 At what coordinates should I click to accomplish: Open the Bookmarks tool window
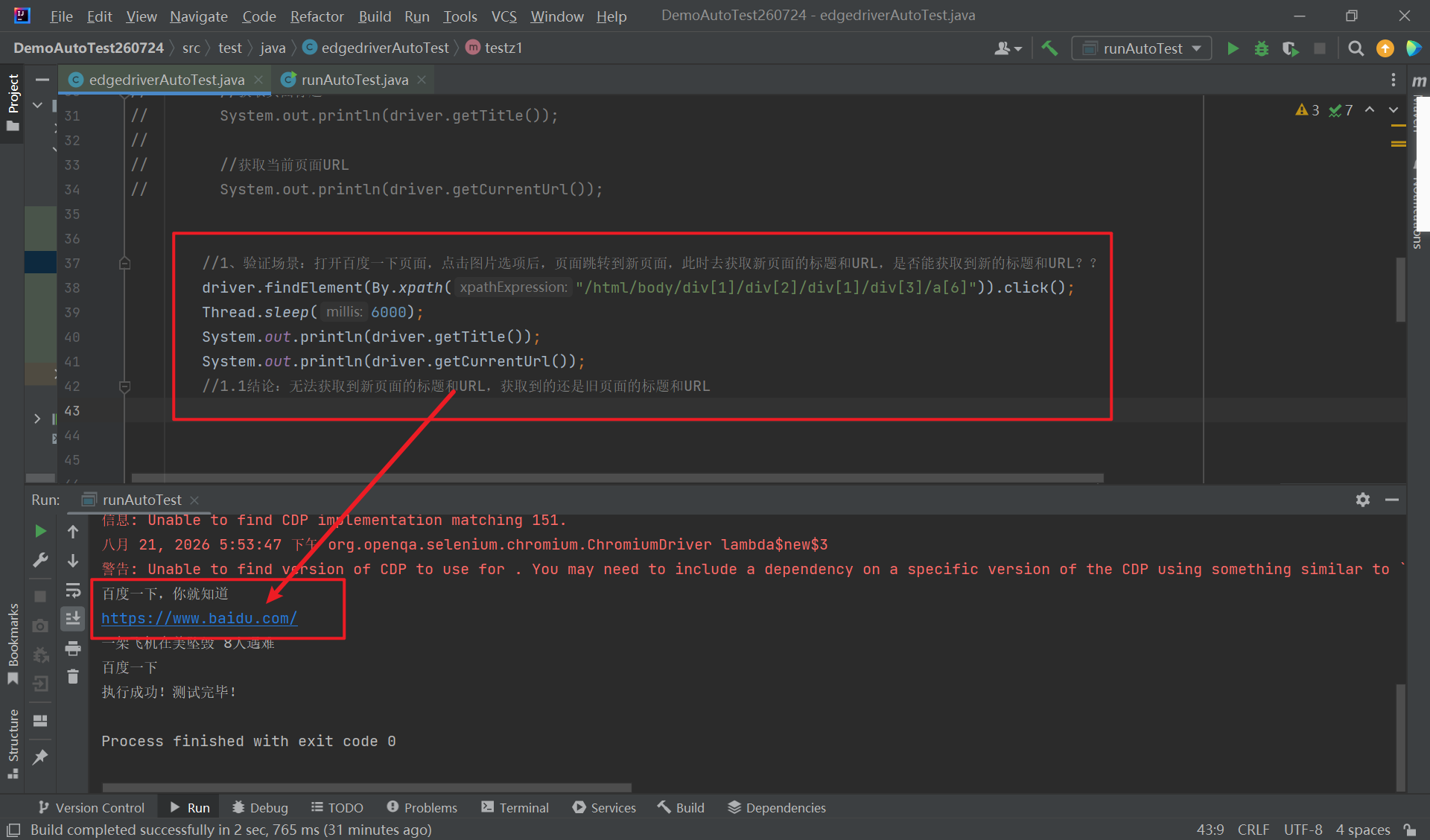click(13, 643)
